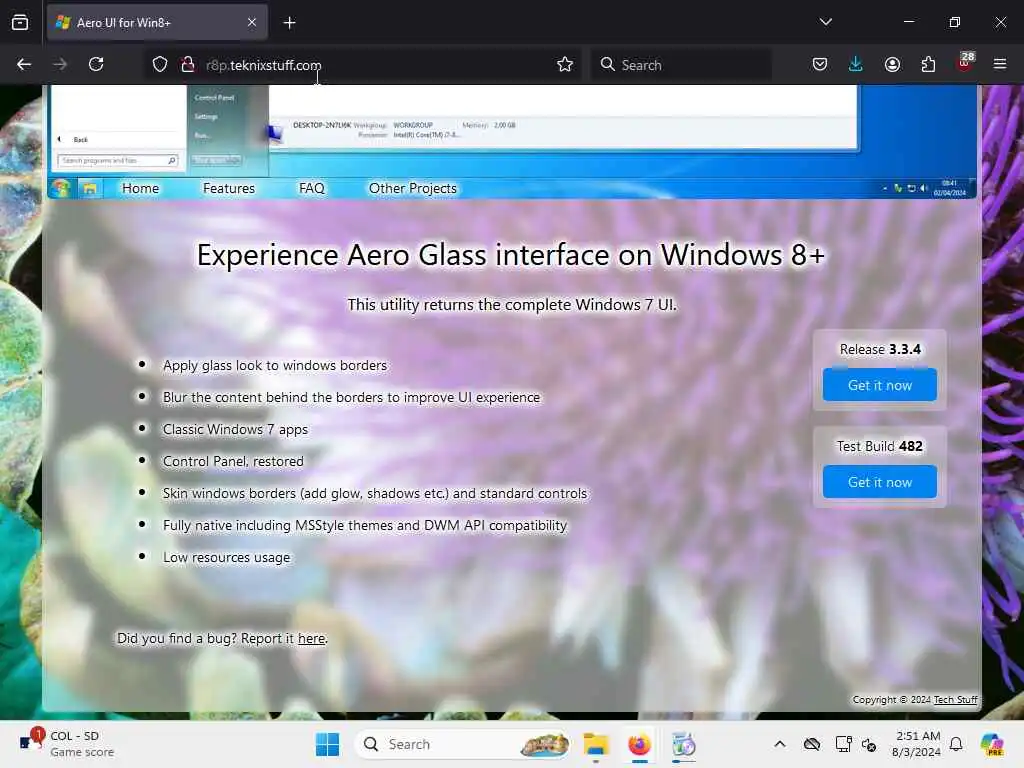
Task: Open the Other Projects menu item
Action: tap(413, 188)
